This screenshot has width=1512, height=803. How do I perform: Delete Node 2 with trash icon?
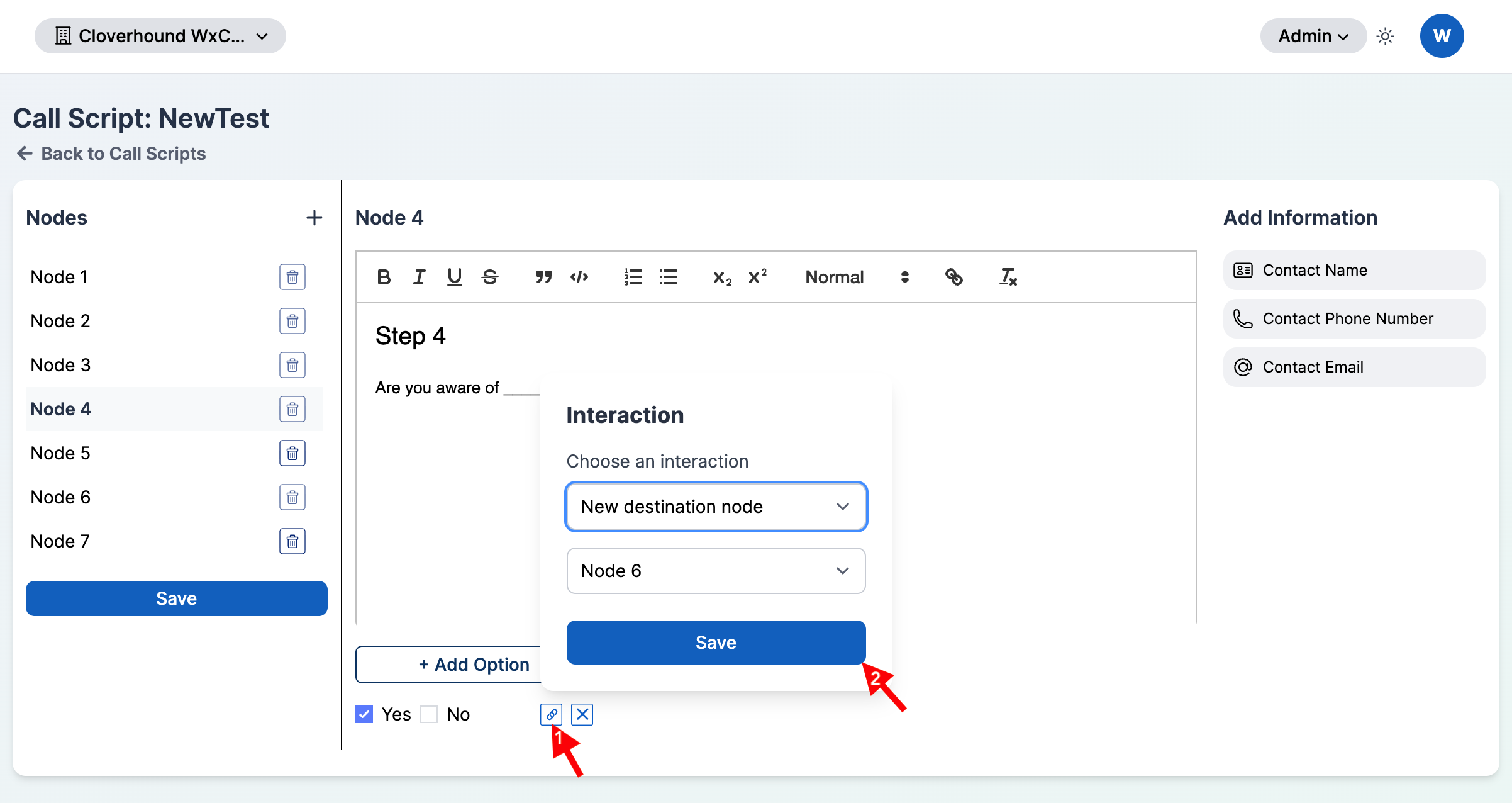pyautogui.click(x=292, y=321)
